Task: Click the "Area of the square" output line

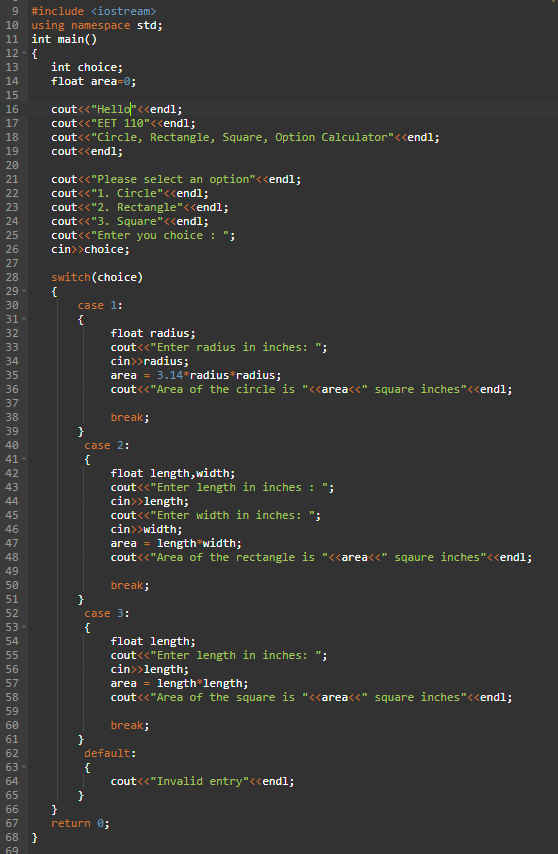Action: tap(311, 698)
